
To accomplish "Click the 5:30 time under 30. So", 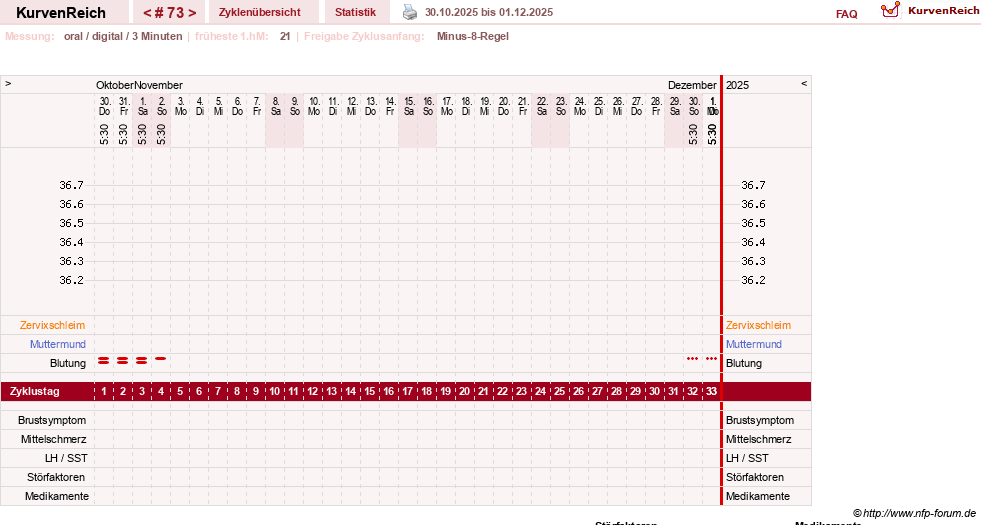I will pos(693,134).
